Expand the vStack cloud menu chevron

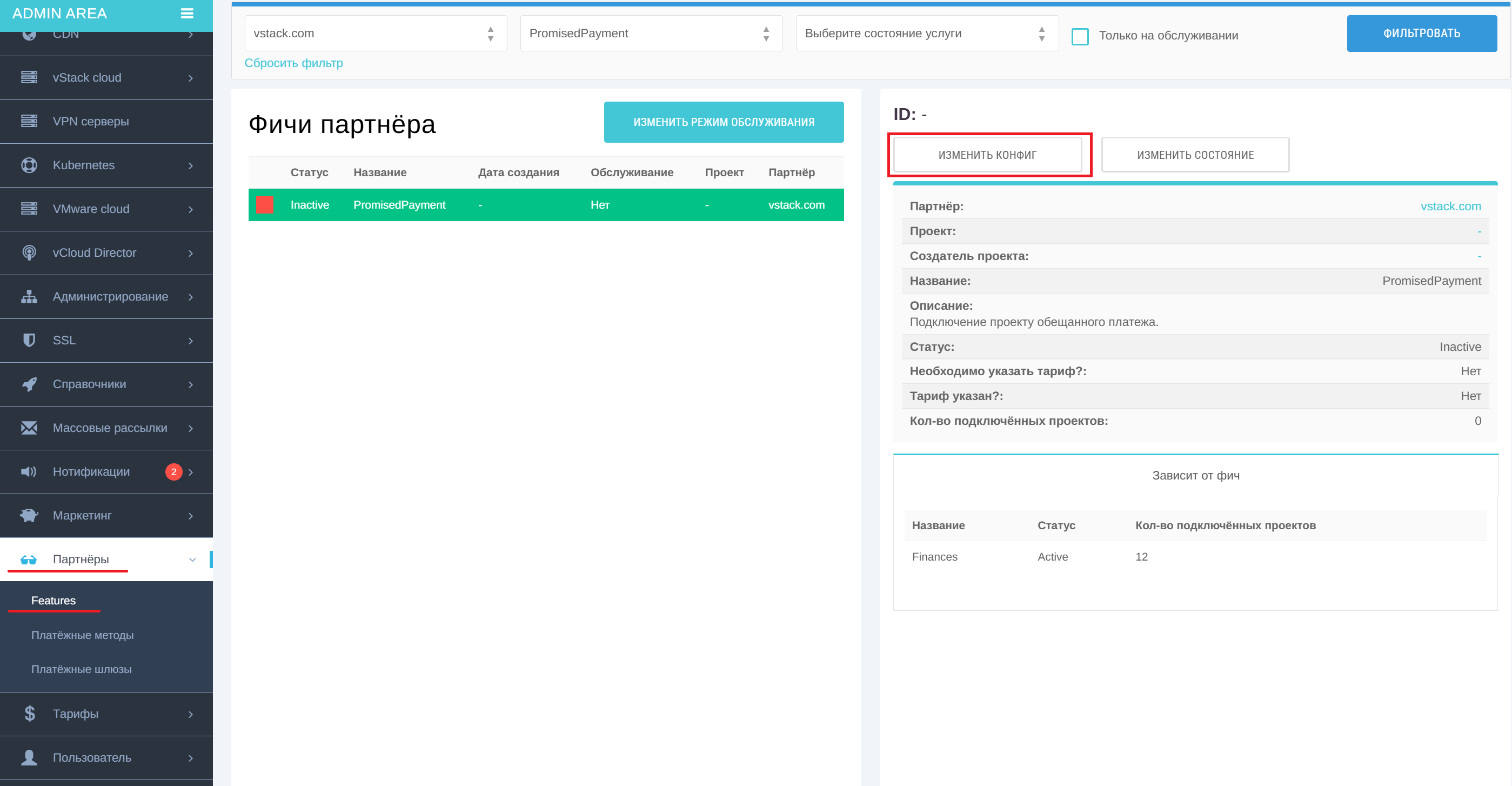pyautogui.click(x=191, y=78)
